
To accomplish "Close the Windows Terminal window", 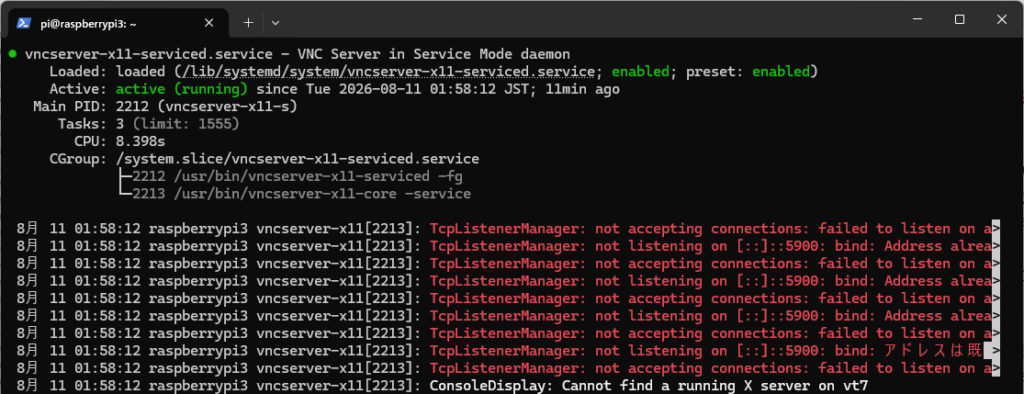I will (1002, 20).
